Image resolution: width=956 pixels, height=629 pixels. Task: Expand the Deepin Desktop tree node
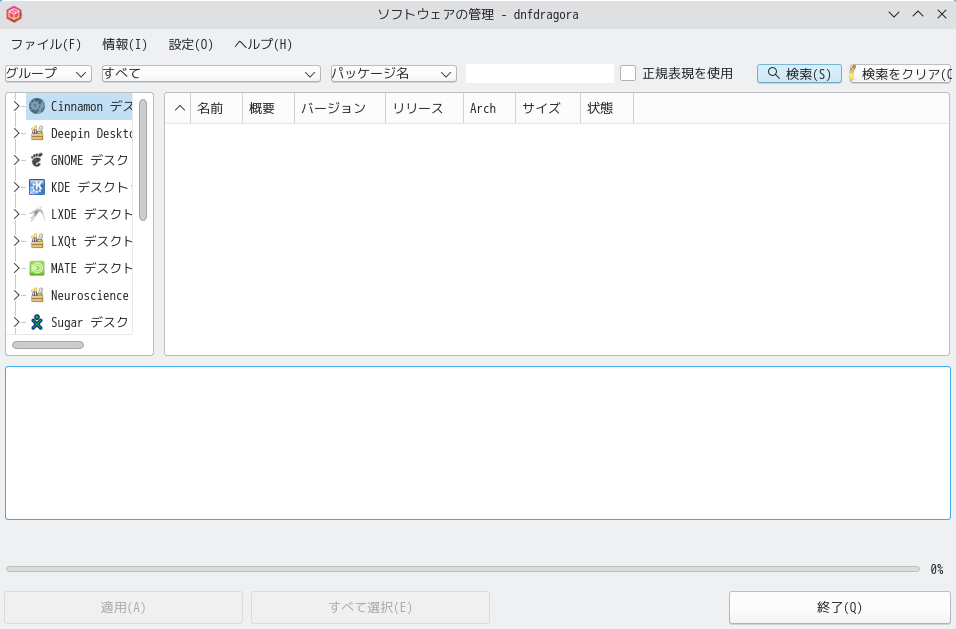click(16, 133)
